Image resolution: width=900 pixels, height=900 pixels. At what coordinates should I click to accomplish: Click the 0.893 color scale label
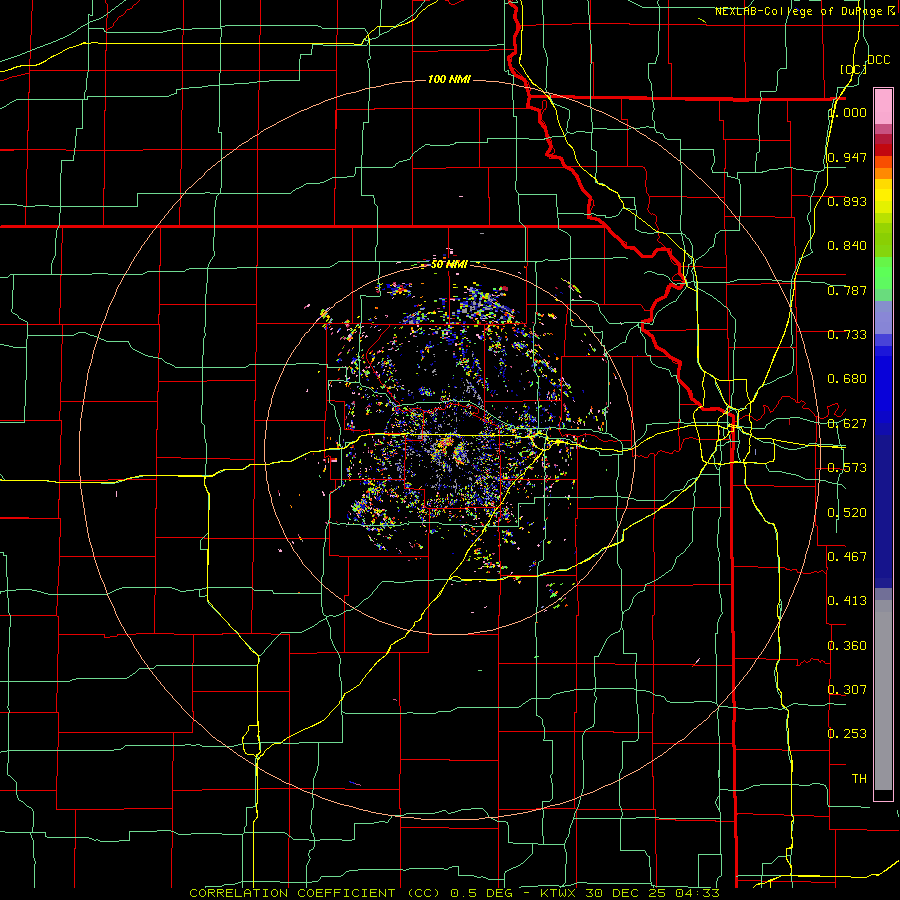tap(847, 201)
